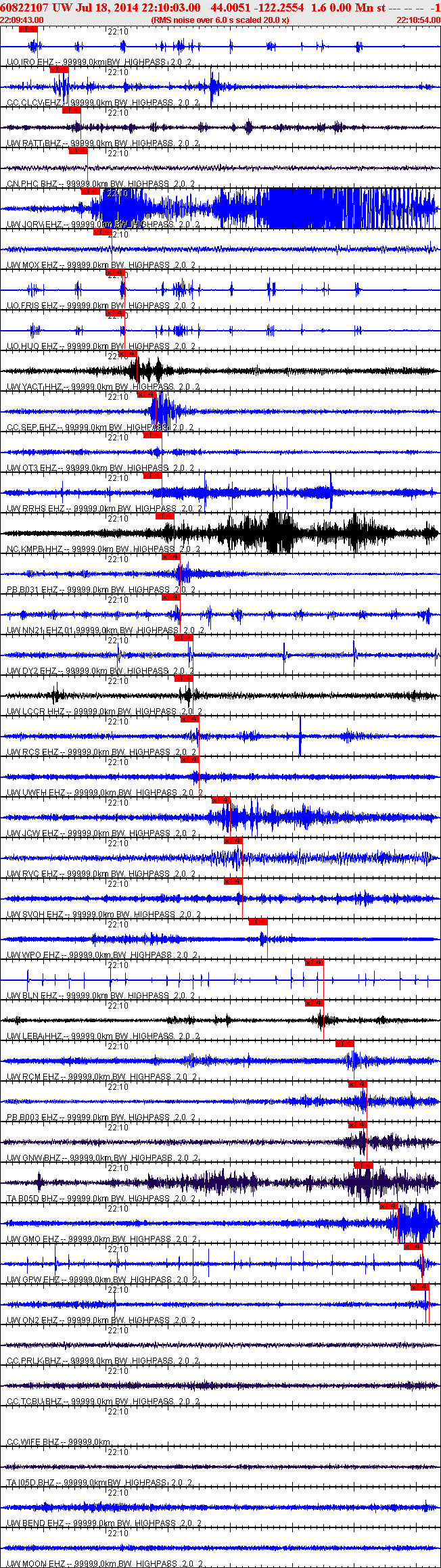The height and width of the screenshot is (1568, 441).
Task: Click the start time 22:09:43.00
Action: coord(22,20)
